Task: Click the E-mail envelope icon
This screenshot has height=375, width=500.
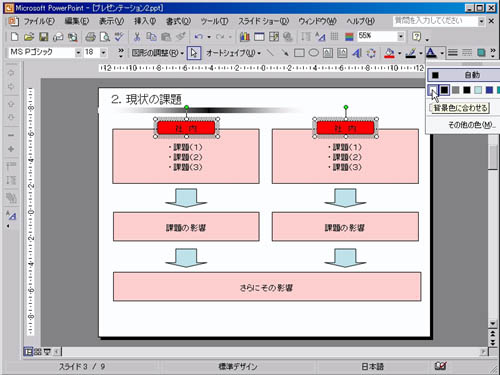Action: 58,37
